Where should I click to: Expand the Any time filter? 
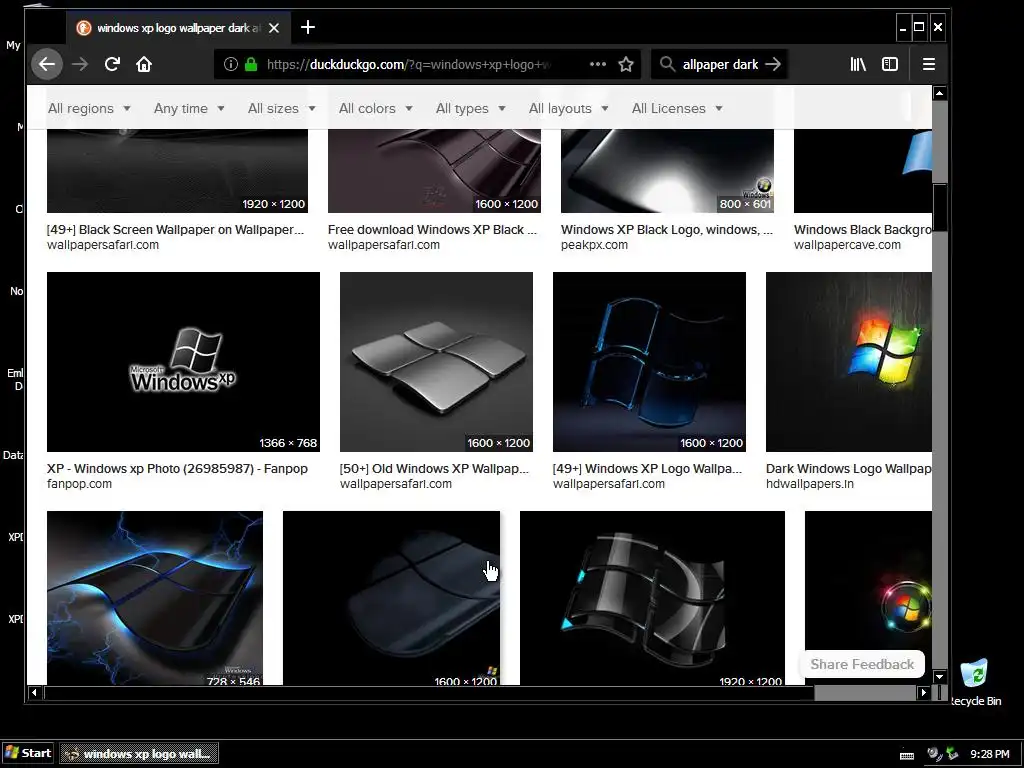[x=189, y=108]
